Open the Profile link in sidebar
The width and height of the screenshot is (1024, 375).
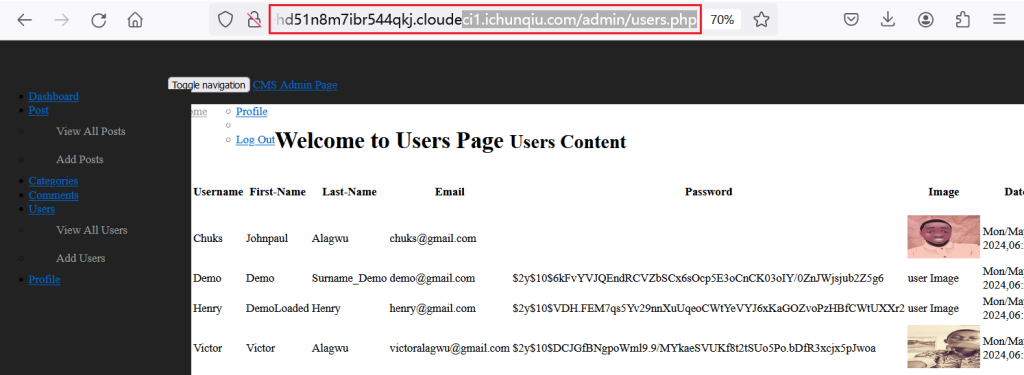click(44, 280)
